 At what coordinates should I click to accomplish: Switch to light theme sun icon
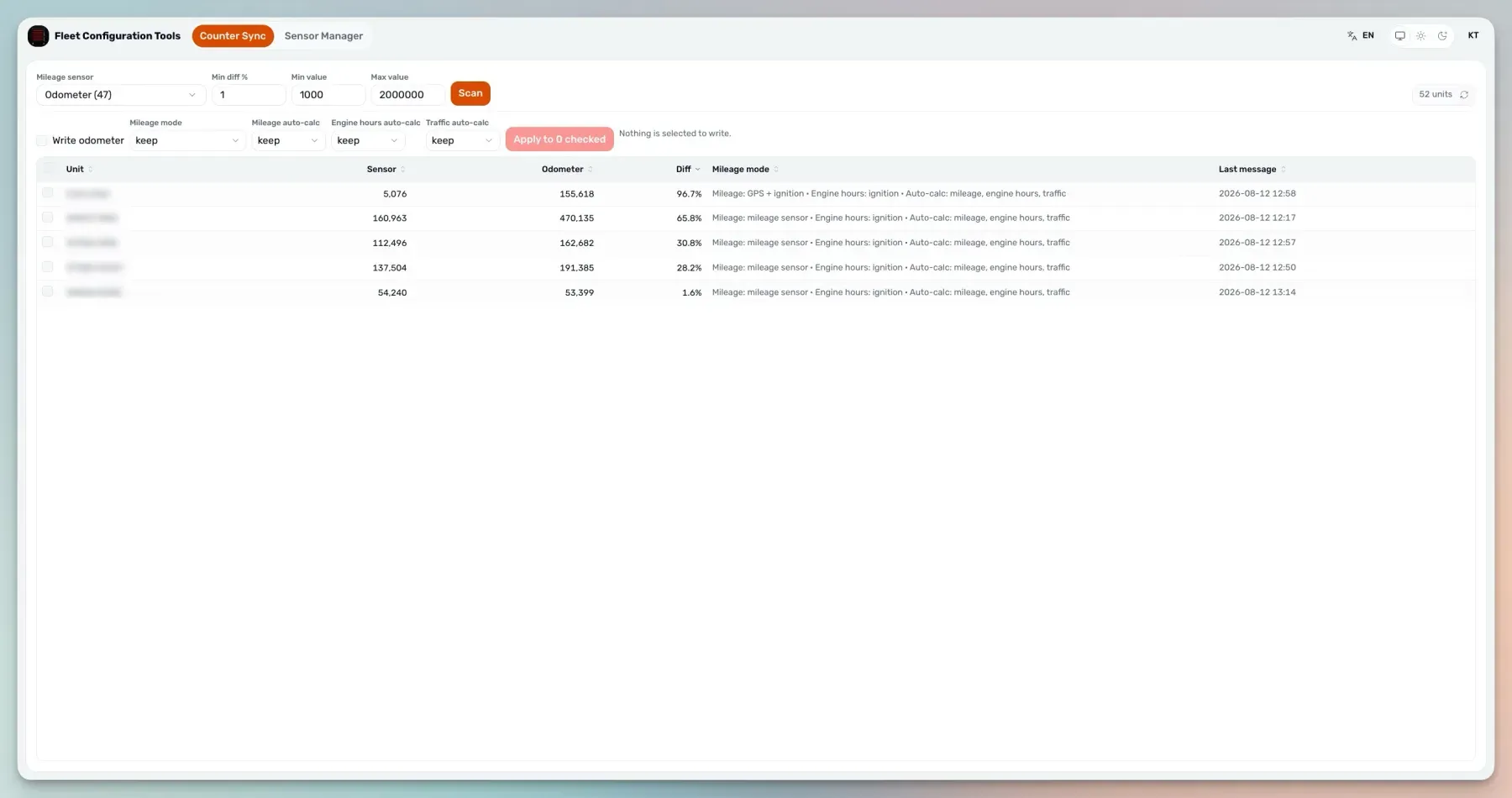[x=1420, y=36]
